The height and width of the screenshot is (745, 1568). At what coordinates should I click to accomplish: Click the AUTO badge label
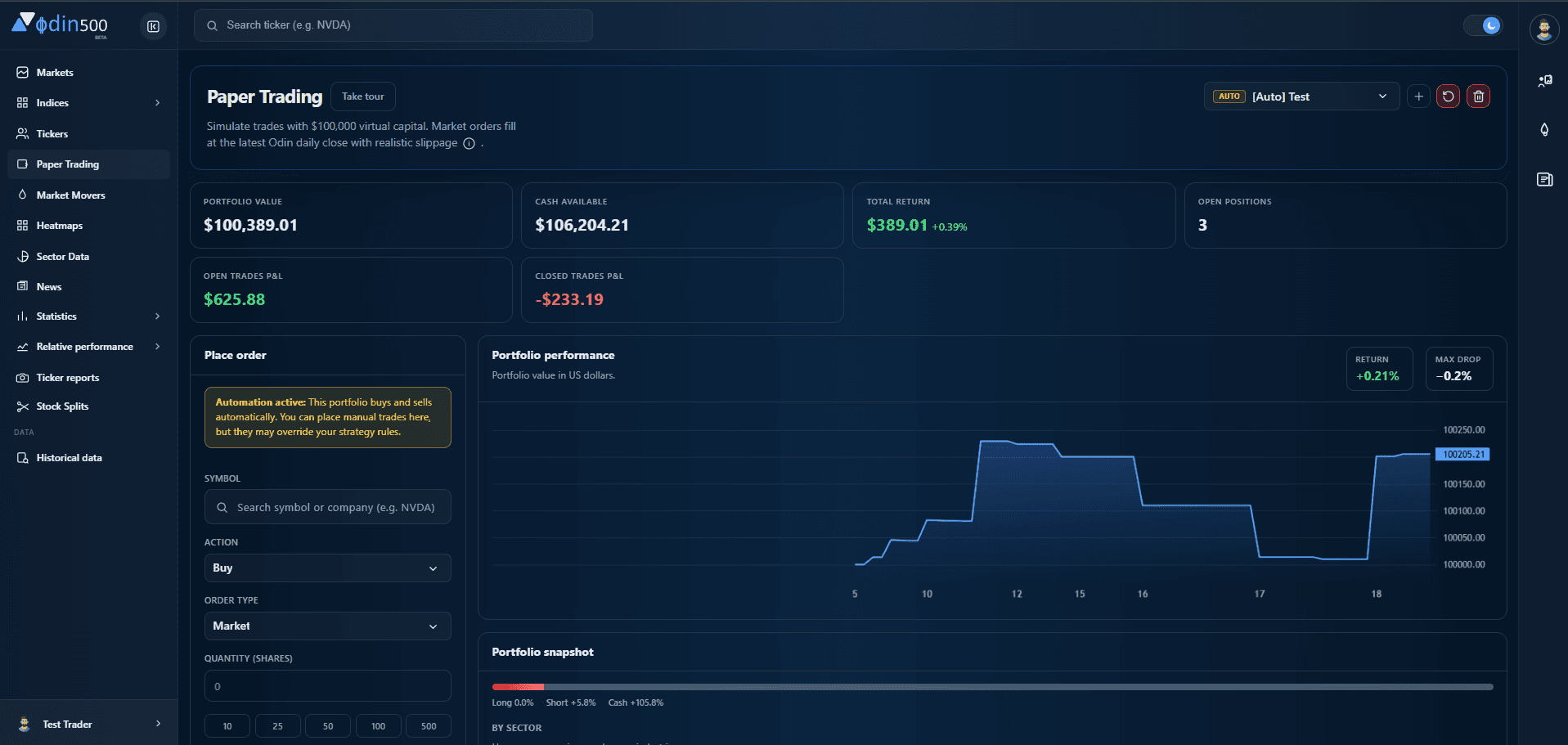click(x=1229, y=96)
